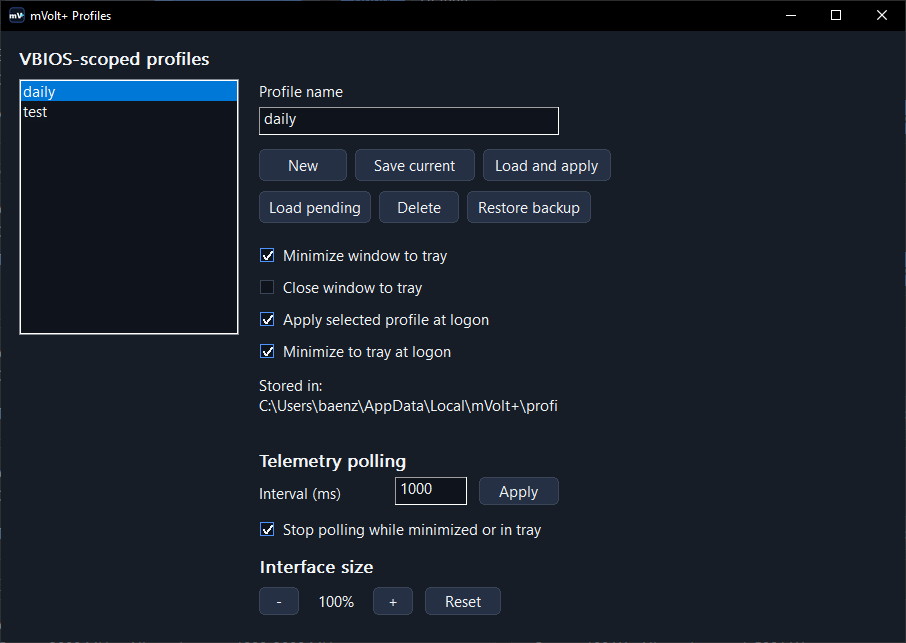Screen dimensions: 906x643
Task: Increase interface size with plus button
Action: pyautogui.click(x=393, y=601)
